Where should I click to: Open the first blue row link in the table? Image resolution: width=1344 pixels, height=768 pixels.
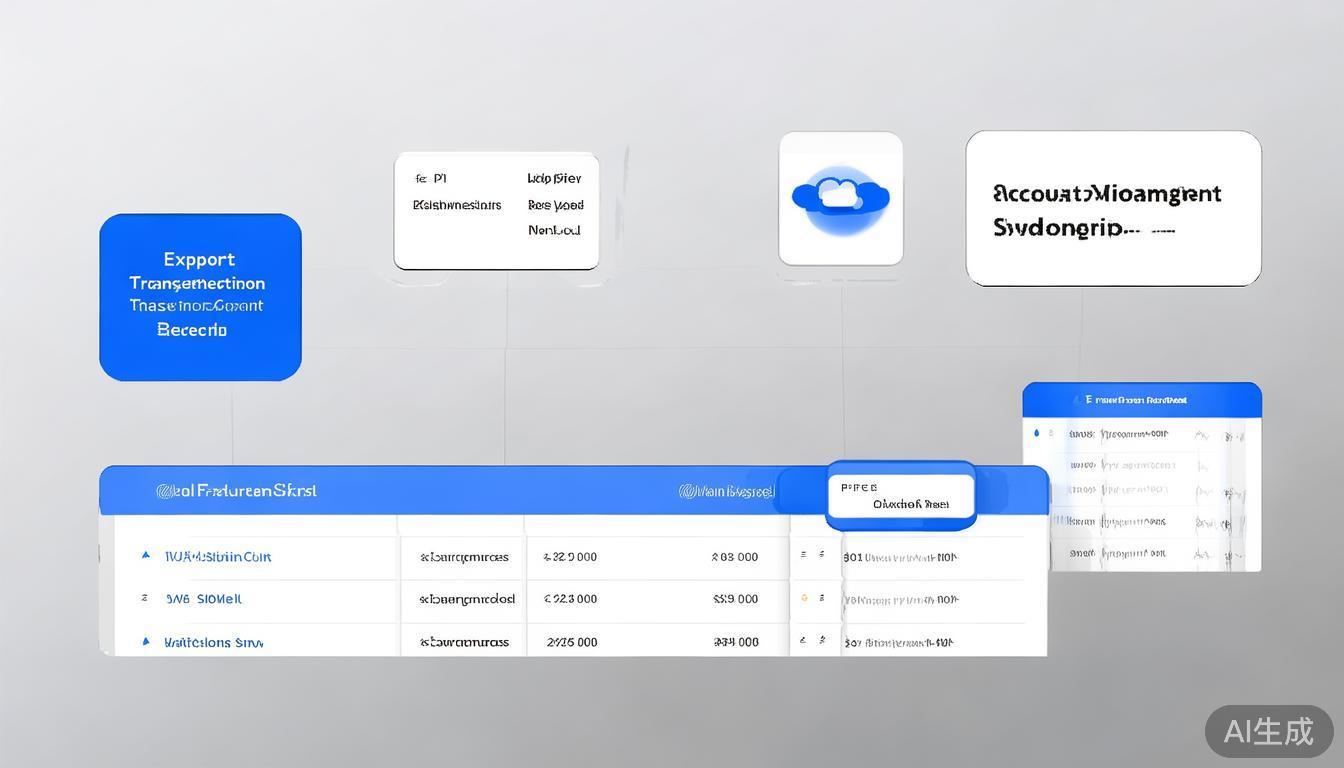[x=217, y=556]
